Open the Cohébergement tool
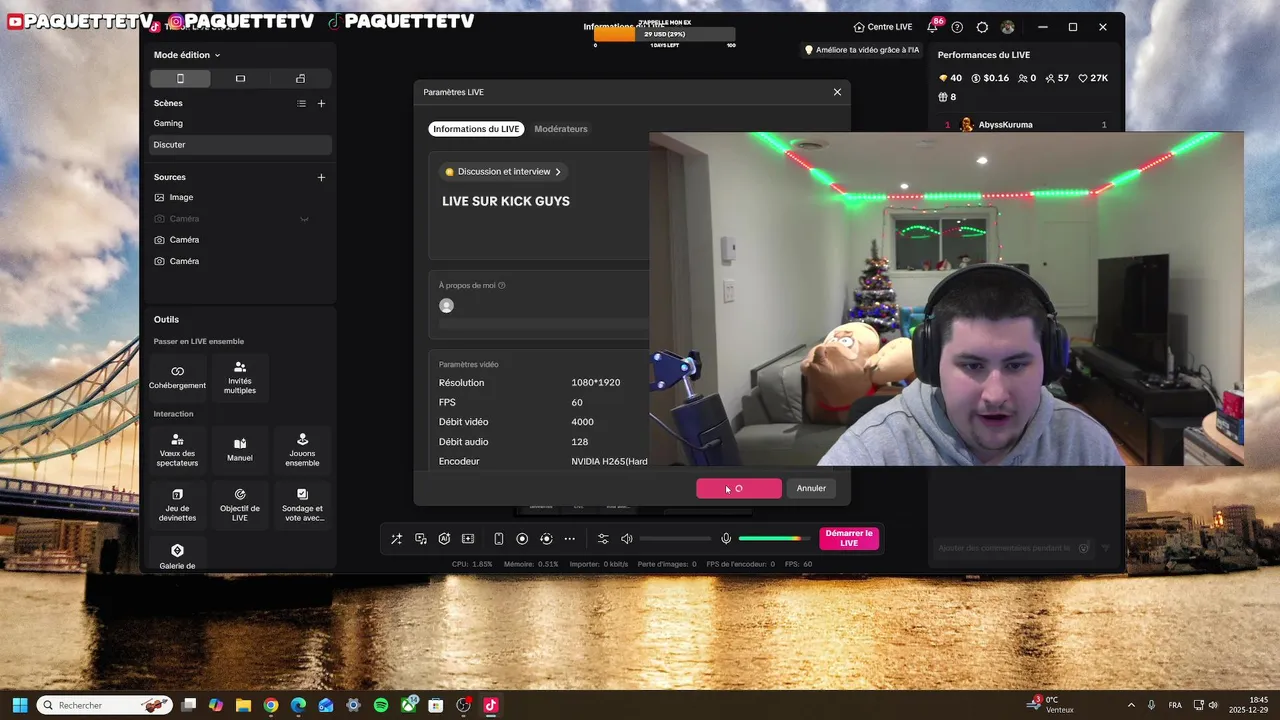Screen dimensions: 1280x720 coord(177,376)
